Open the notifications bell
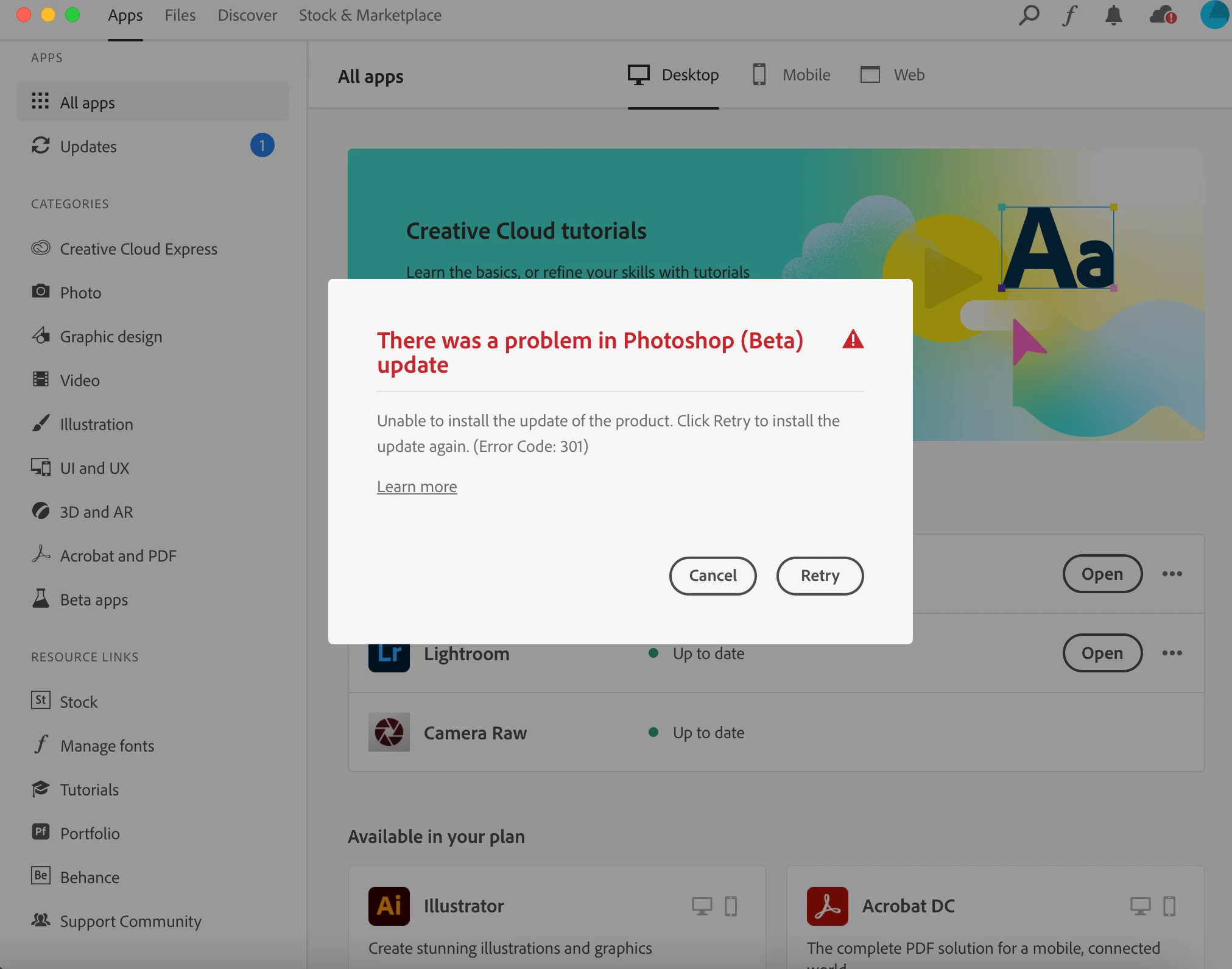This screenshot has width=1232, height=969. (x=1113, y=15)
